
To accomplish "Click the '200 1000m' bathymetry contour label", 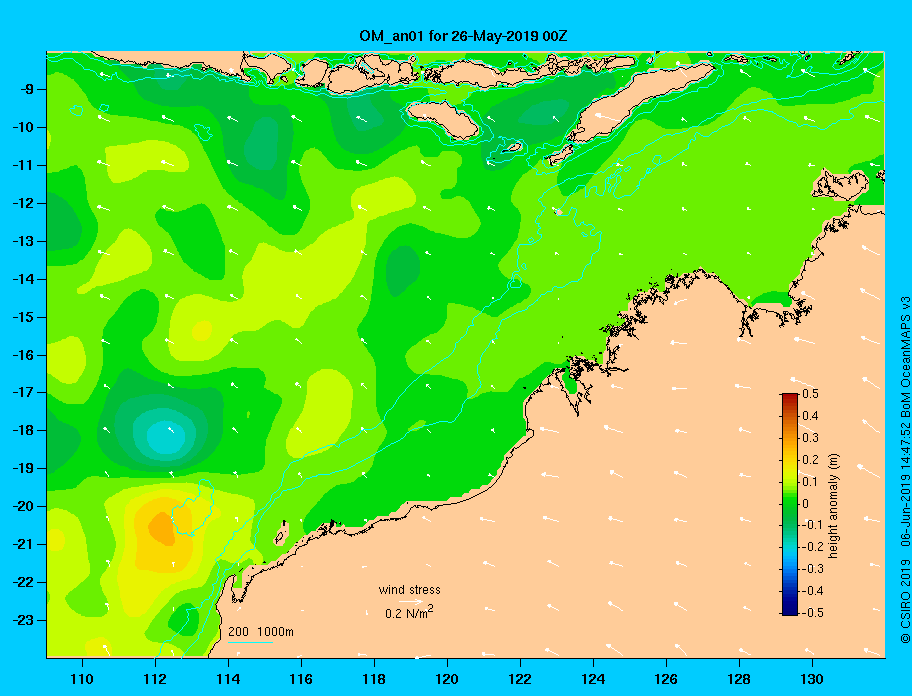I will coord(261,631).
